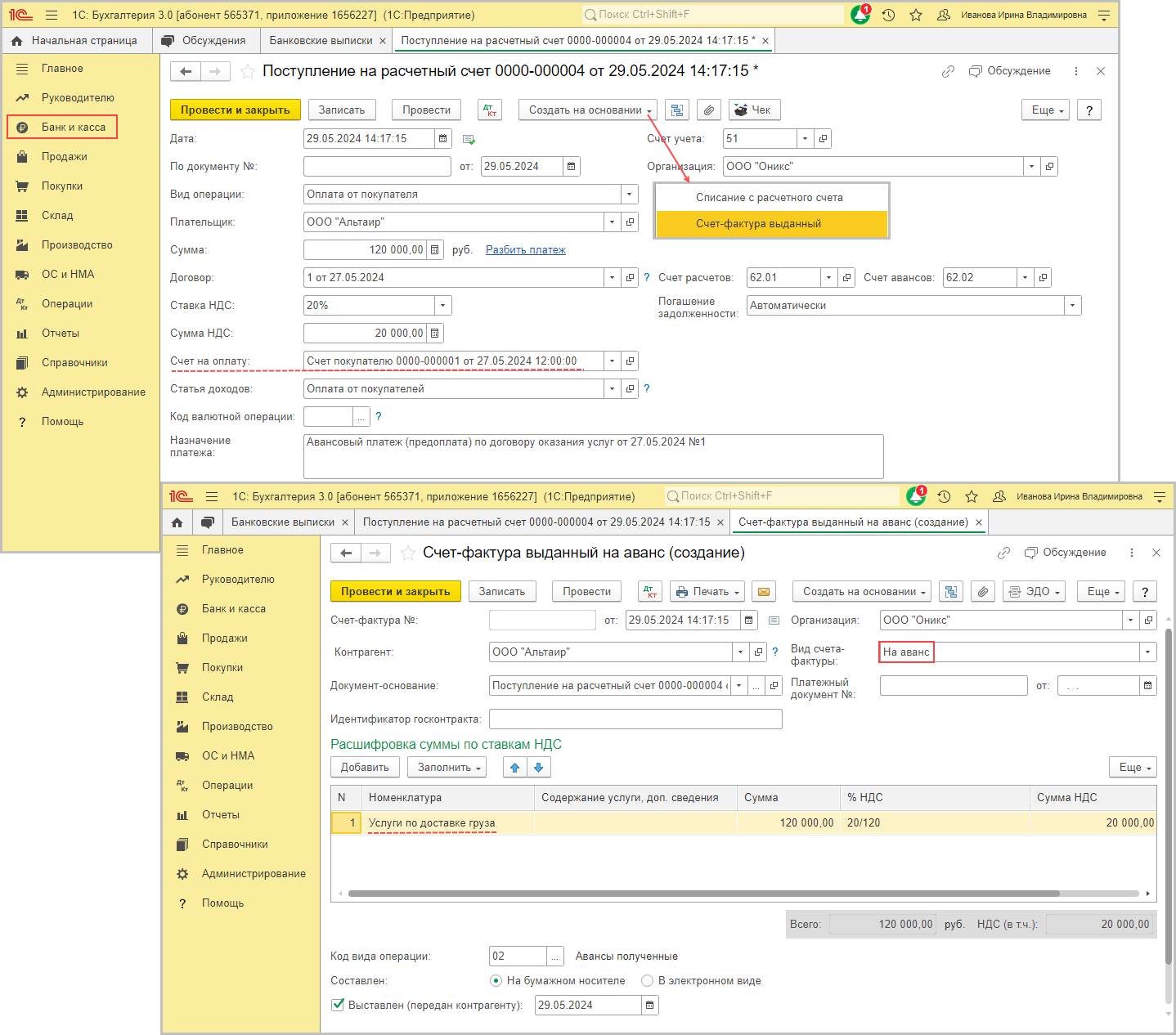Open the main menu in the receipt window title bar
The image size is (1176, 1035).
click(52, 15)
